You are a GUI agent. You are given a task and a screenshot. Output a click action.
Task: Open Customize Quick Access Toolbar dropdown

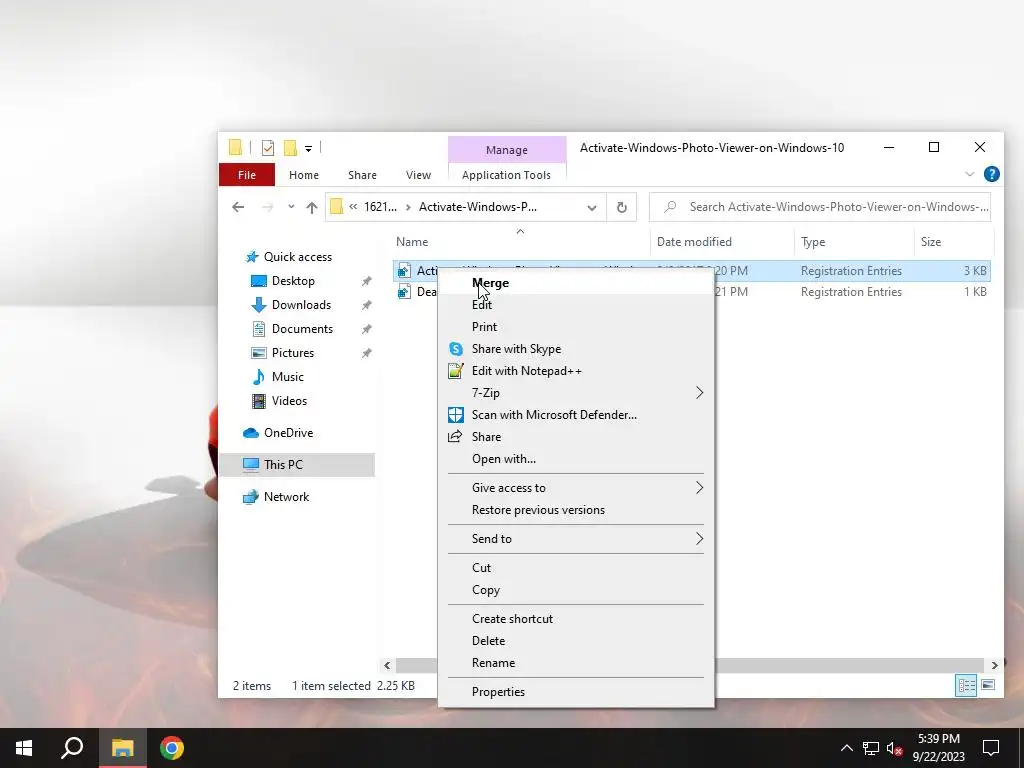[308, 148]
